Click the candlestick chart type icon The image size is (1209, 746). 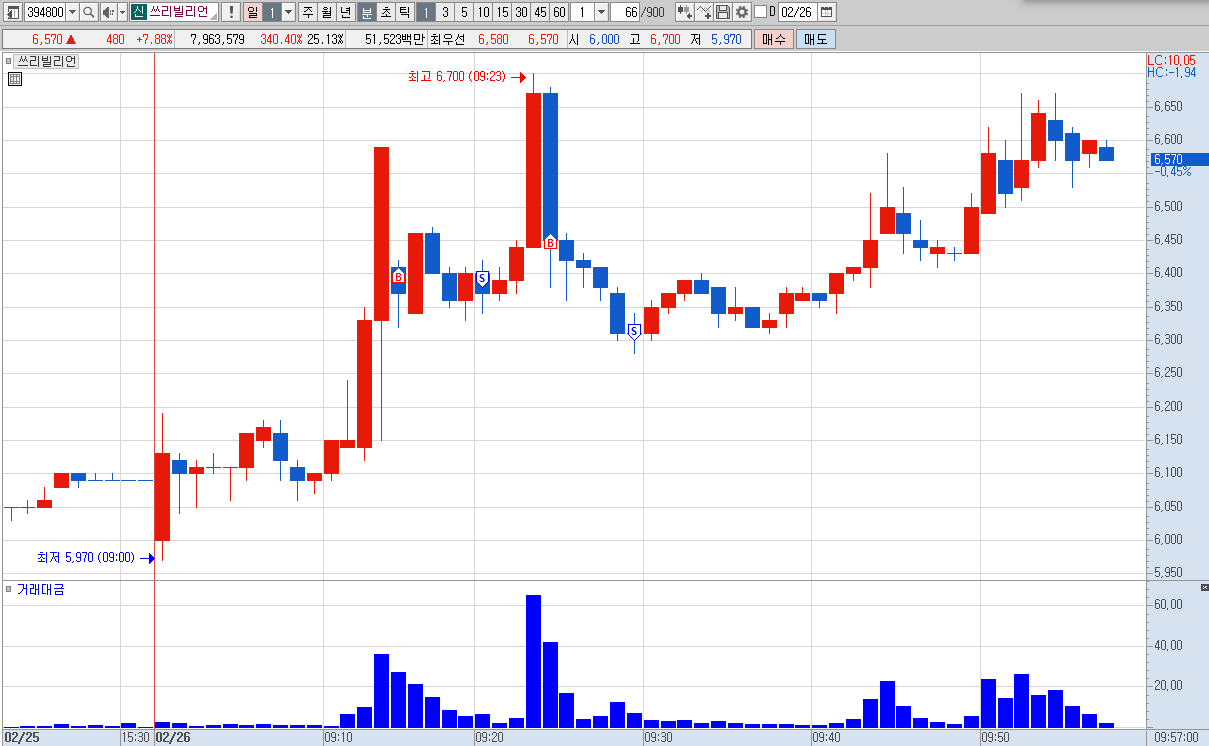[x=685, y=12]
